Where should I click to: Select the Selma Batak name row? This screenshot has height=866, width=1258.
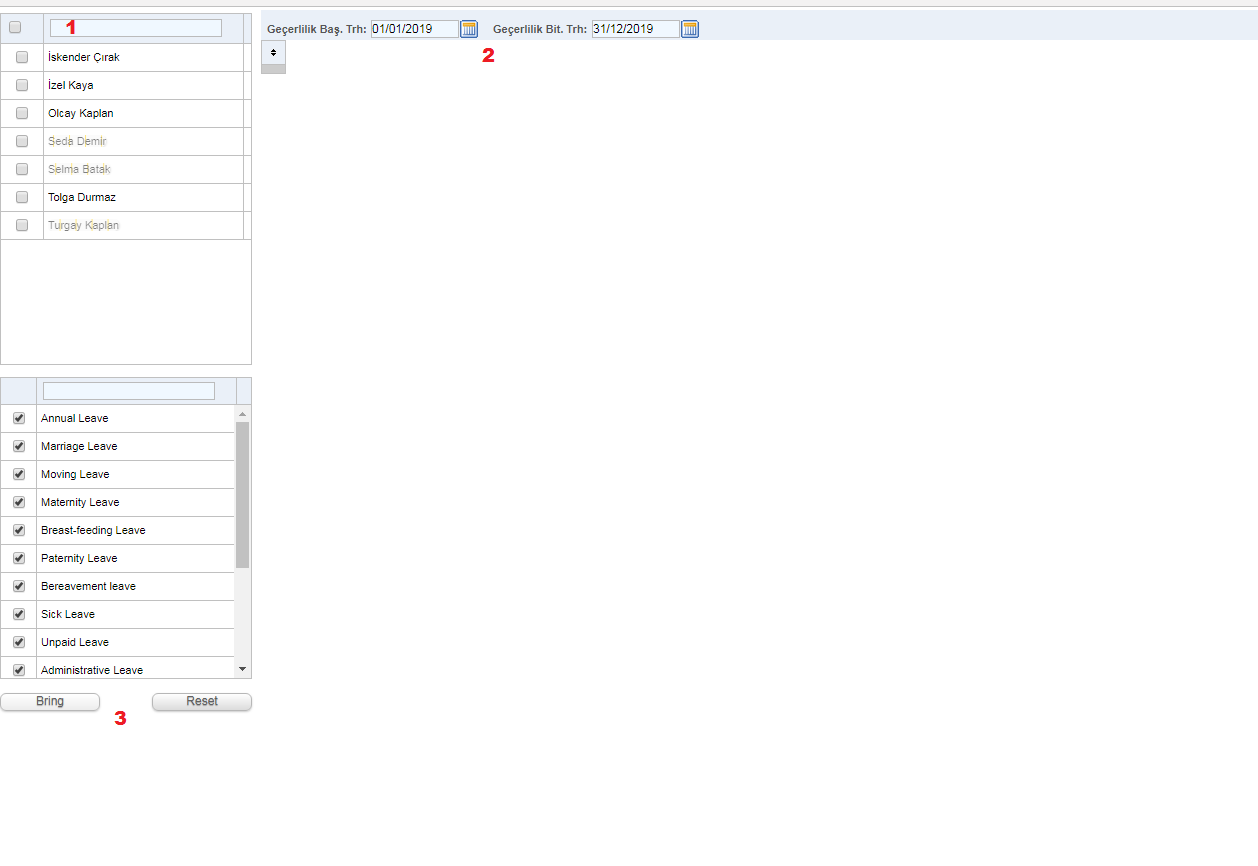(x=143, y=169)
